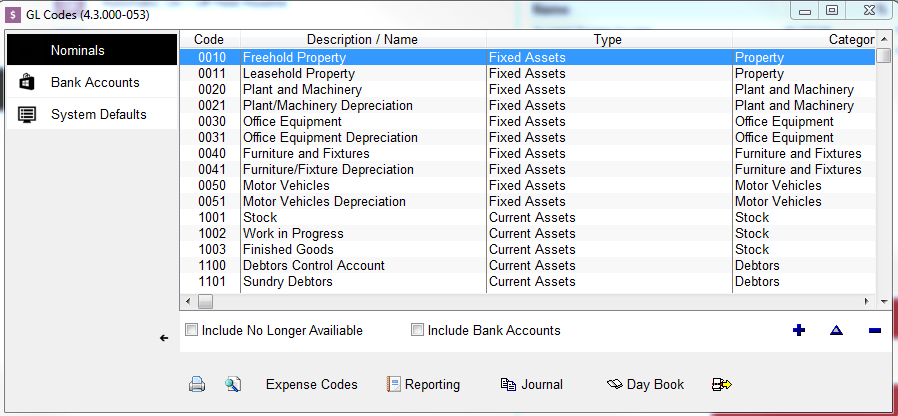
Task: Select the Debtors Control Account row
Action: click(x=527, y=265)
